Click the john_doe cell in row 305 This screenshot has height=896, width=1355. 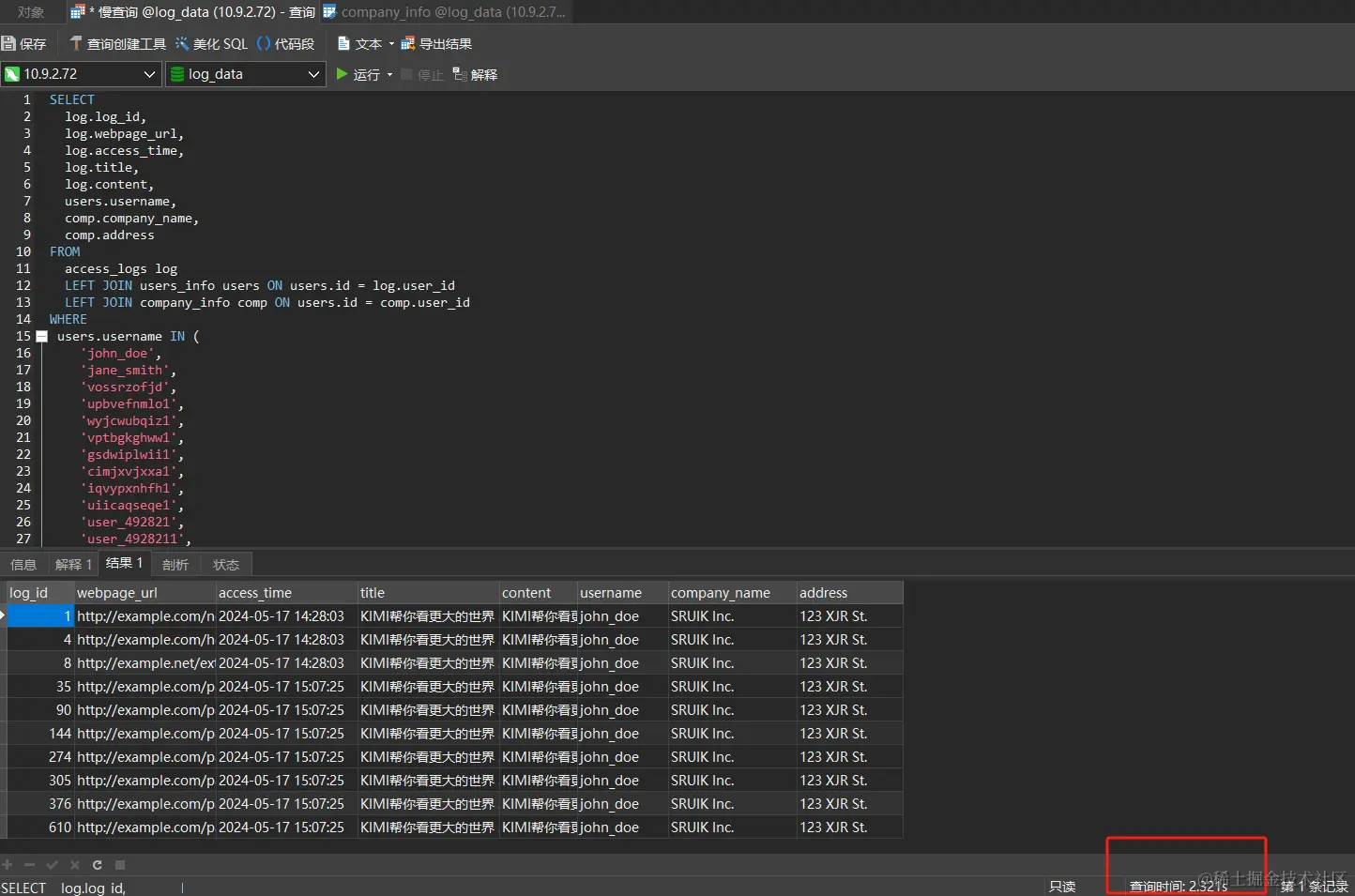click(x=623, y=781)
